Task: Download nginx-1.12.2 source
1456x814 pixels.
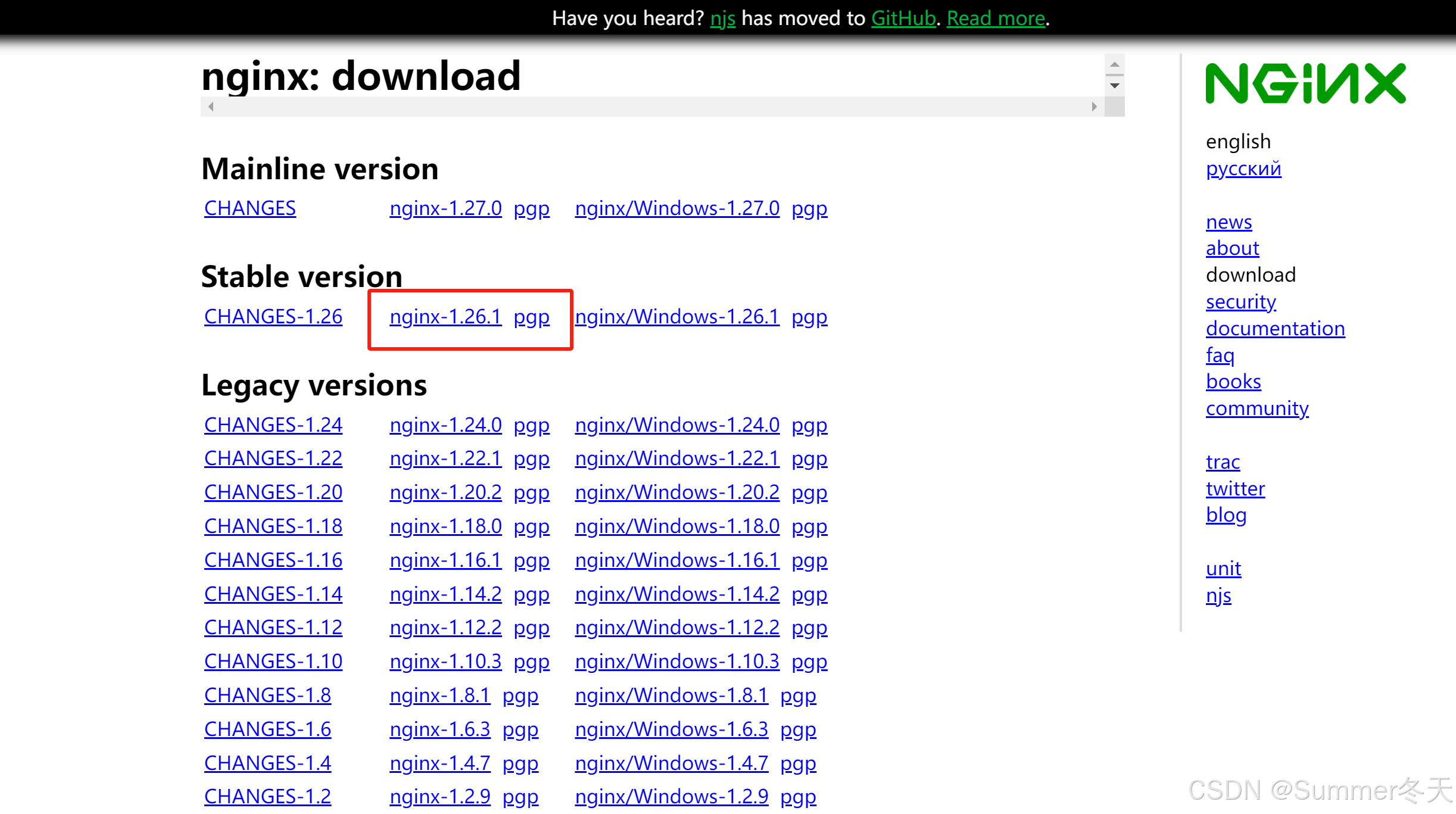Action: (445, 628)
